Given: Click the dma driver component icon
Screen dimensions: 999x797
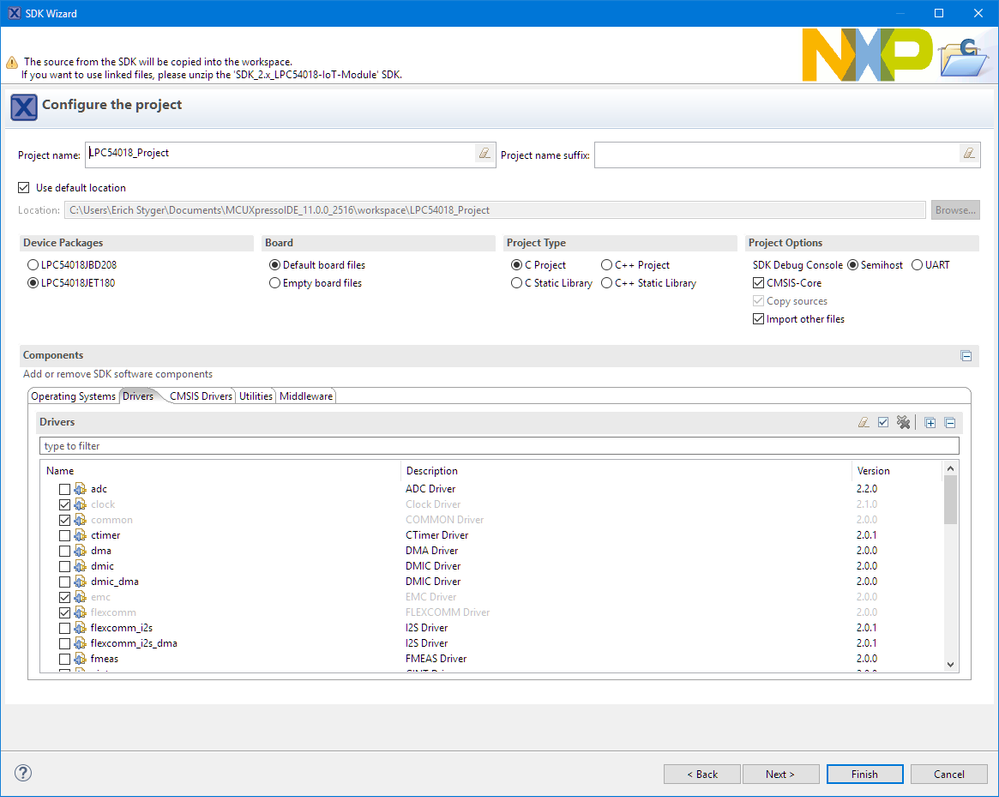Looking at the screenshot, I should 80,550.
